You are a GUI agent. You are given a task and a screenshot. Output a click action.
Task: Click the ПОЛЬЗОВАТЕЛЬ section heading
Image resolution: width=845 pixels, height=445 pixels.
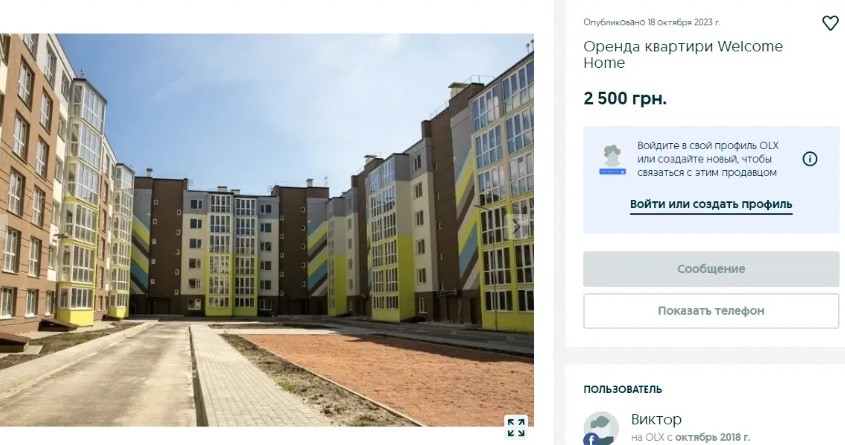click(622, 389)
